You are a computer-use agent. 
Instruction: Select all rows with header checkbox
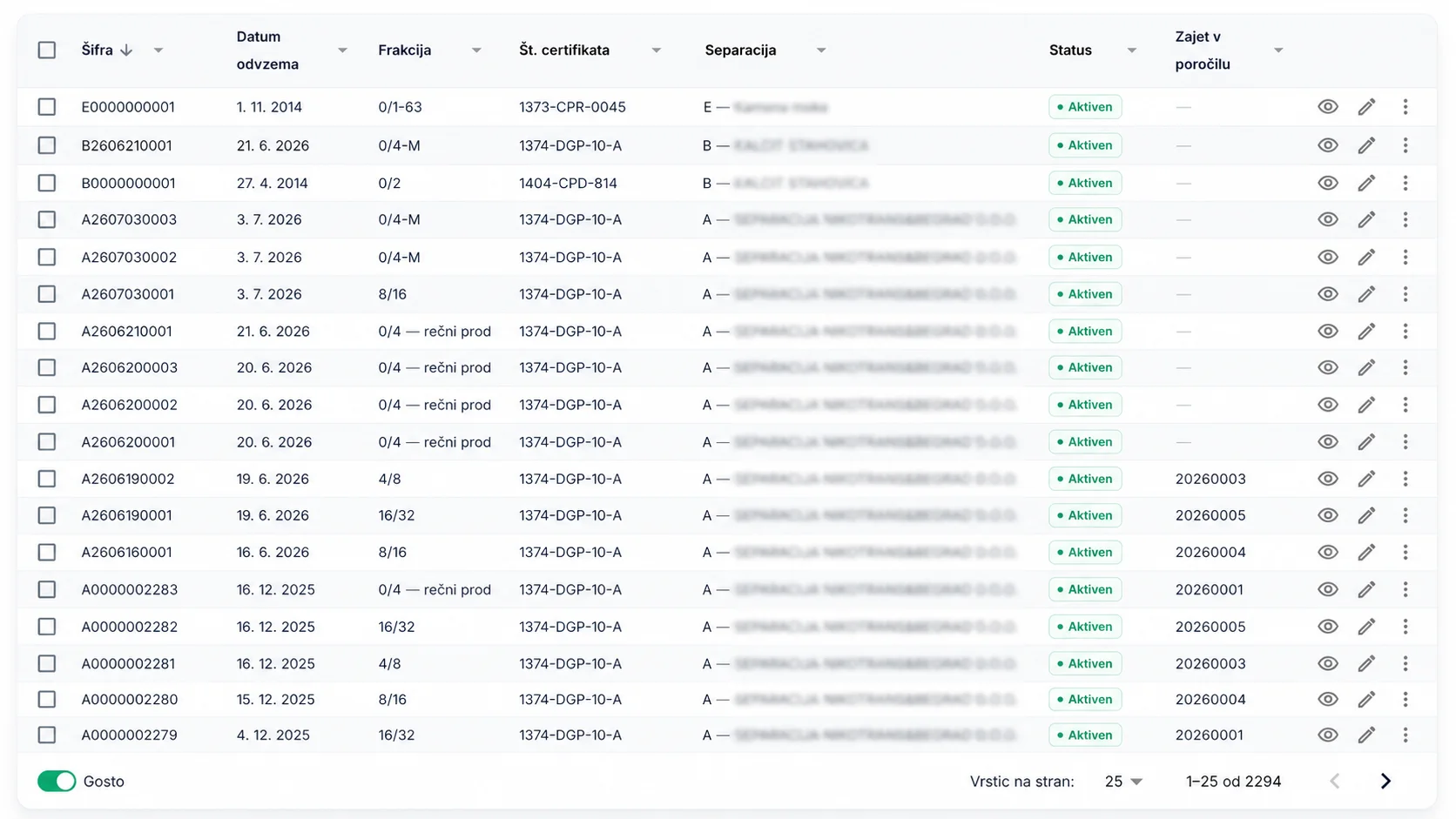click(47, 50)
